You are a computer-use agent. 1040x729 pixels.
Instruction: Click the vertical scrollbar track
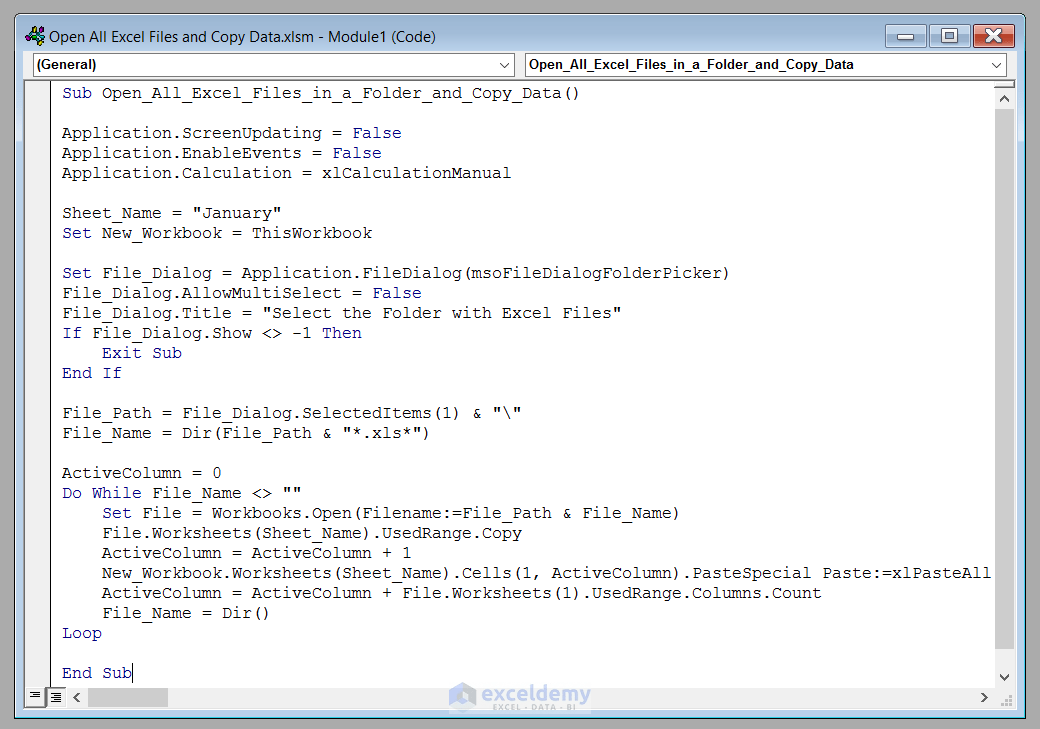pos(1004,400)
